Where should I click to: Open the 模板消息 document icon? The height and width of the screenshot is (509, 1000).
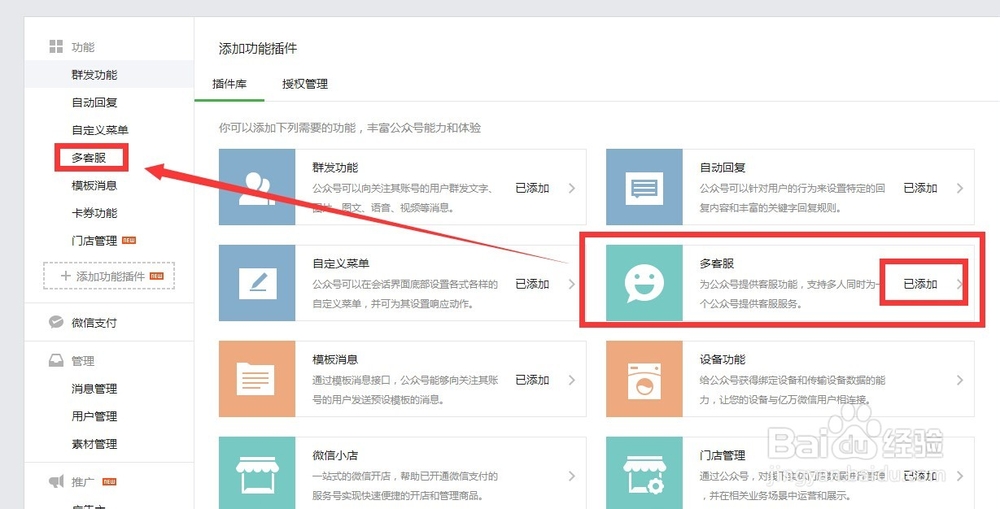pos(257,379)
